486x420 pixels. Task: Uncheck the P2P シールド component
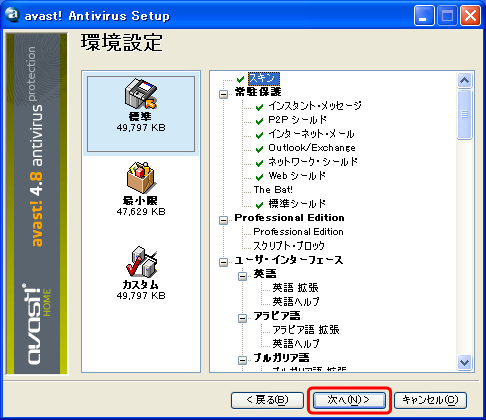coord(259,121)
